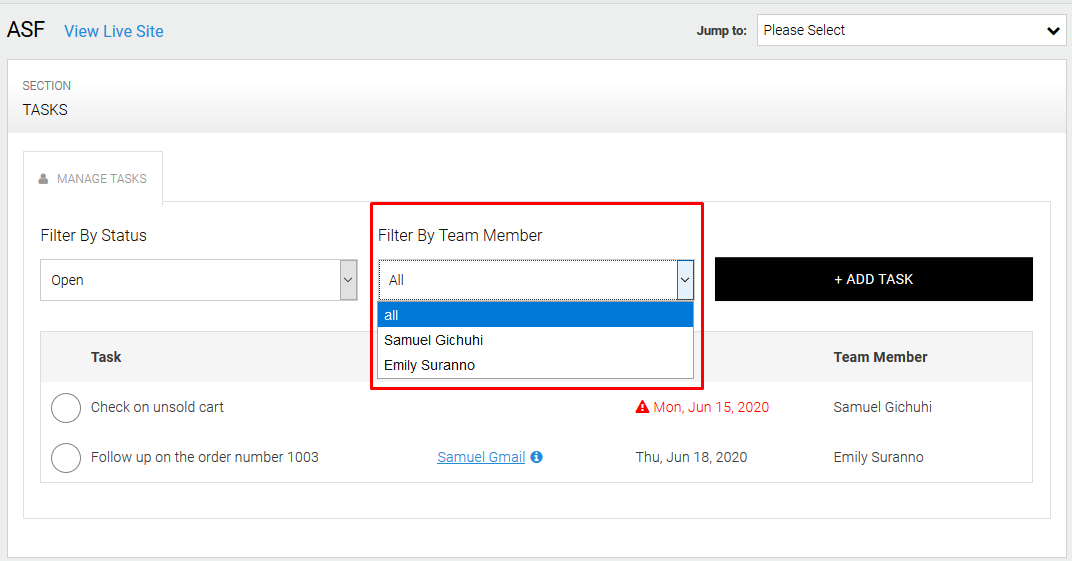Click the user icon in Manage Tasks tab
This screenshot has height=561, width=1072.
pyautogui.click(x=43, y=179)
